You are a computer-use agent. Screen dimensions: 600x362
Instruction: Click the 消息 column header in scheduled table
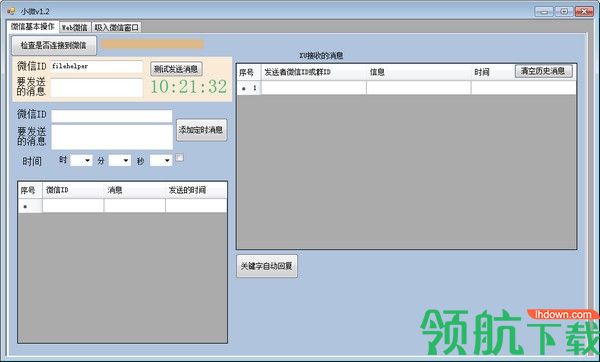click(x=135, y=190)
